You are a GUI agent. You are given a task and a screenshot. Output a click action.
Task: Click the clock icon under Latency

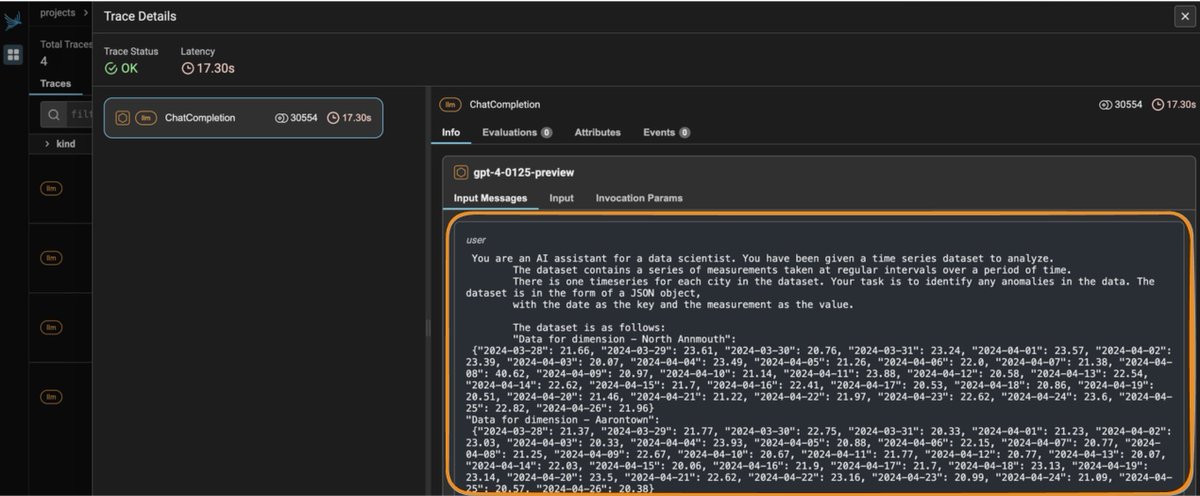(187, 69)
